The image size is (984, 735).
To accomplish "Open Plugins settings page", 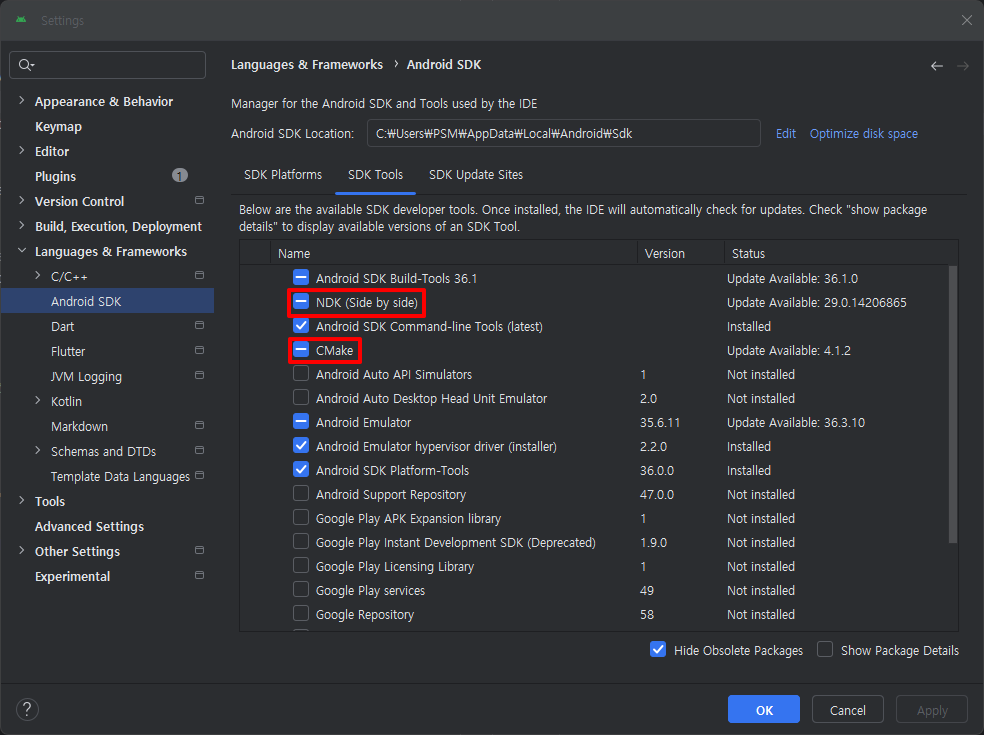I will point(55,176).
